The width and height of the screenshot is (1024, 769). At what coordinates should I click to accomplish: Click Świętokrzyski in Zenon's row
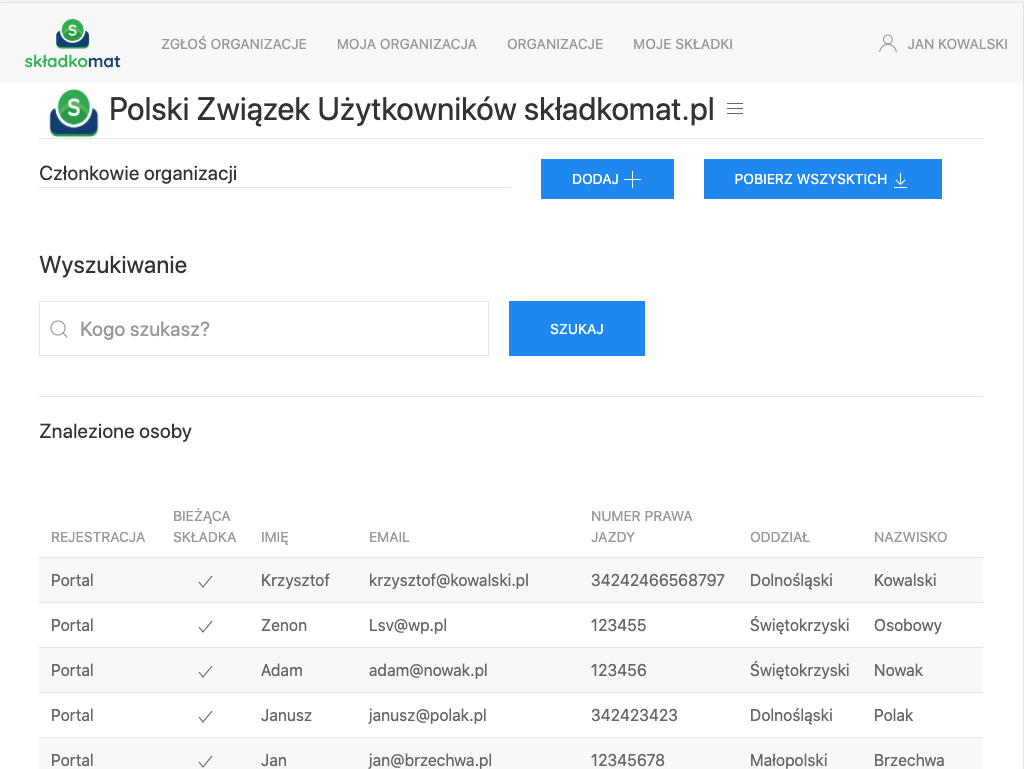[x=799, y=625]
